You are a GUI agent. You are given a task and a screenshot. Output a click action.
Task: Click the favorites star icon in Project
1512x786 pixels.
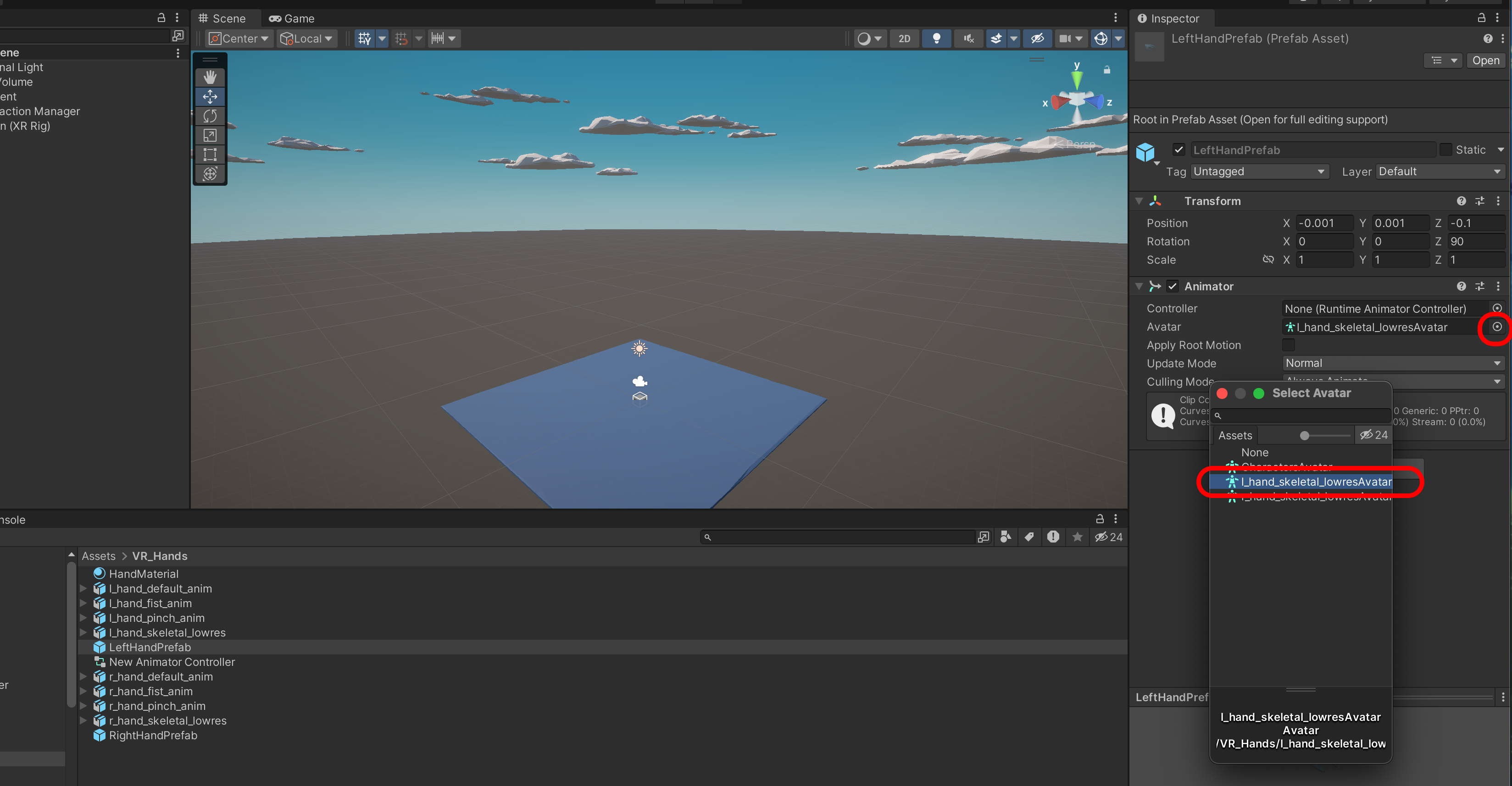[x=1077, y=537]
